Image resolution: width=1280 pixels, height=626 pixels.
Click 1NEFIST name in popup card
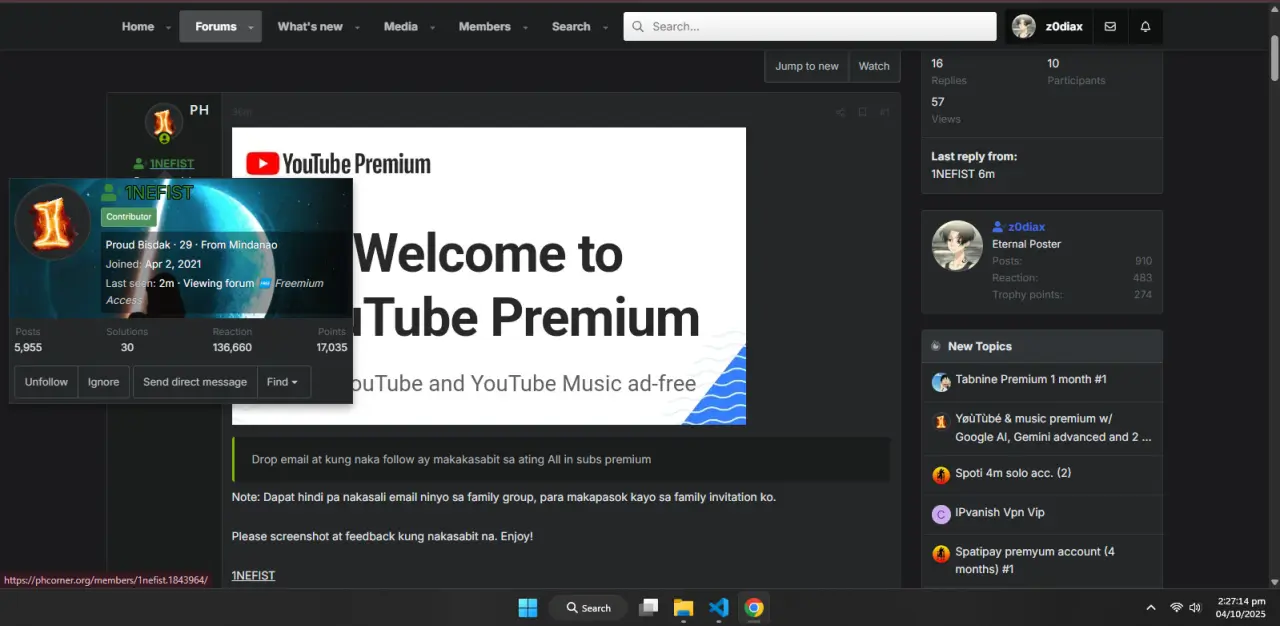(159, 192)
